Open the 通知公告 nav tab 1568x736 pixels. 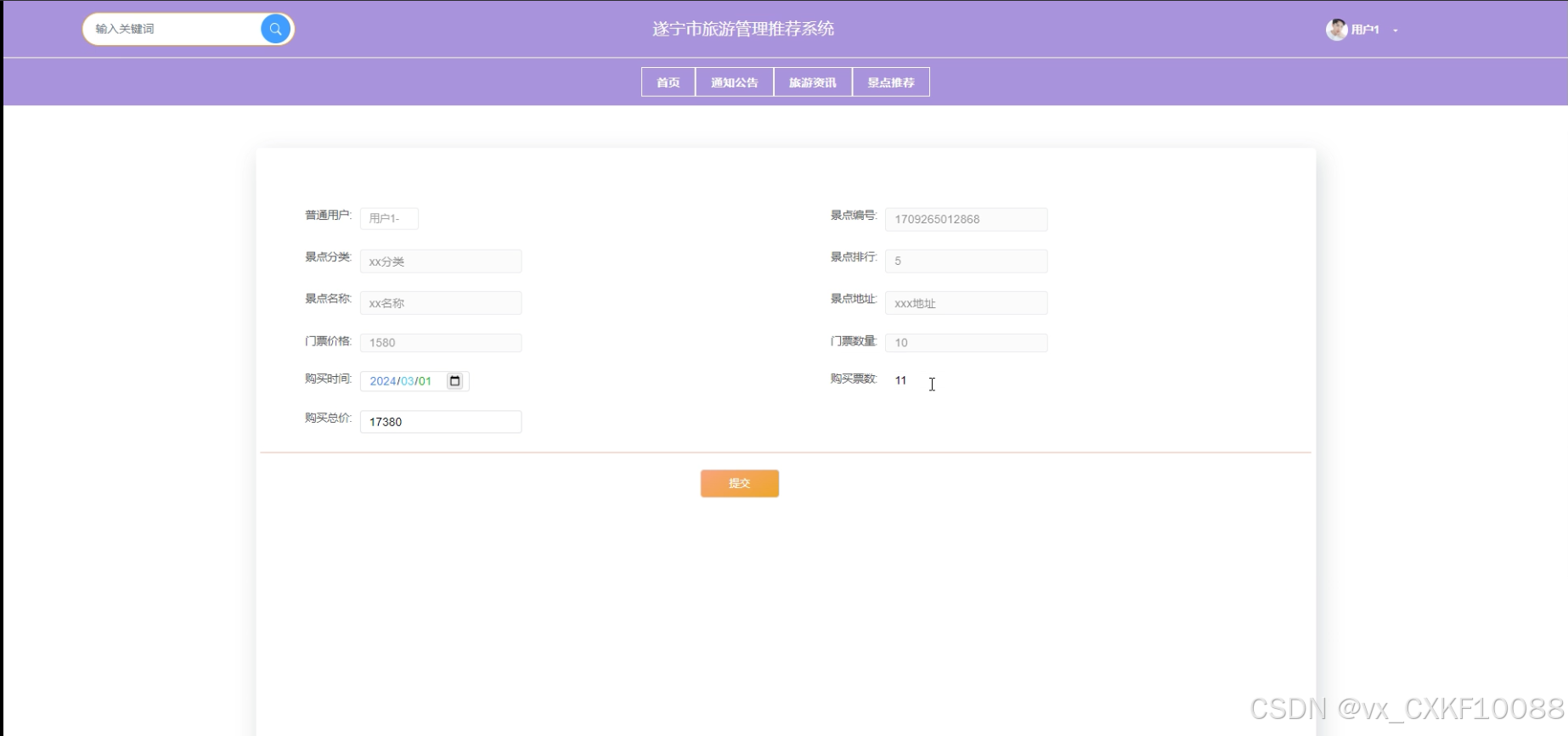[x=735, y=82]
